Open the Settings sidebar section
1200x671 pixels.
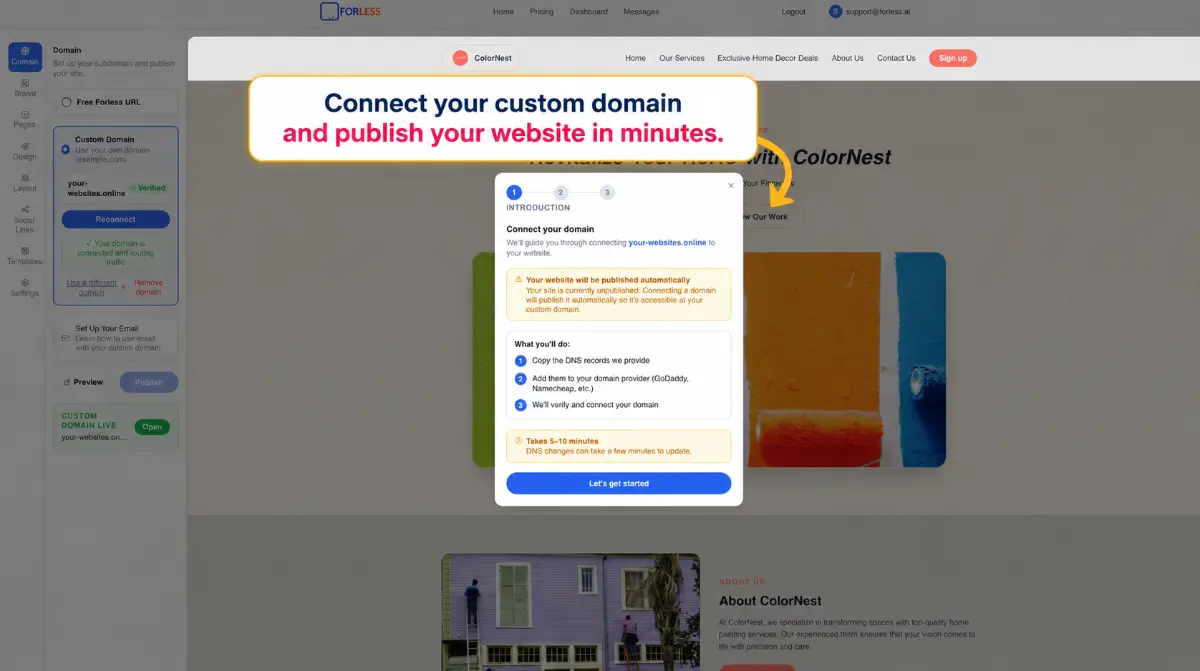click(x=25, y=288)
